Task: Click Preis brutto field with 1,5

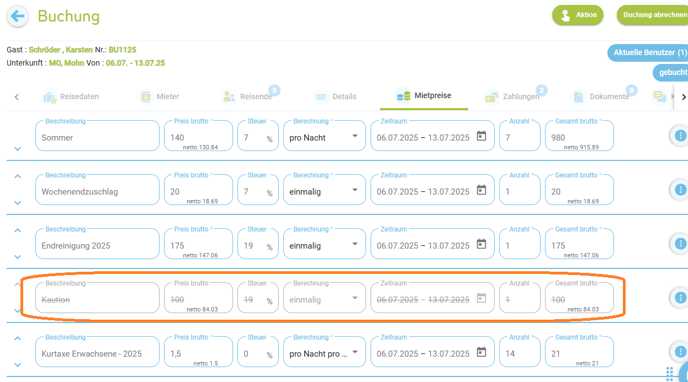Action: click(198, 352)
